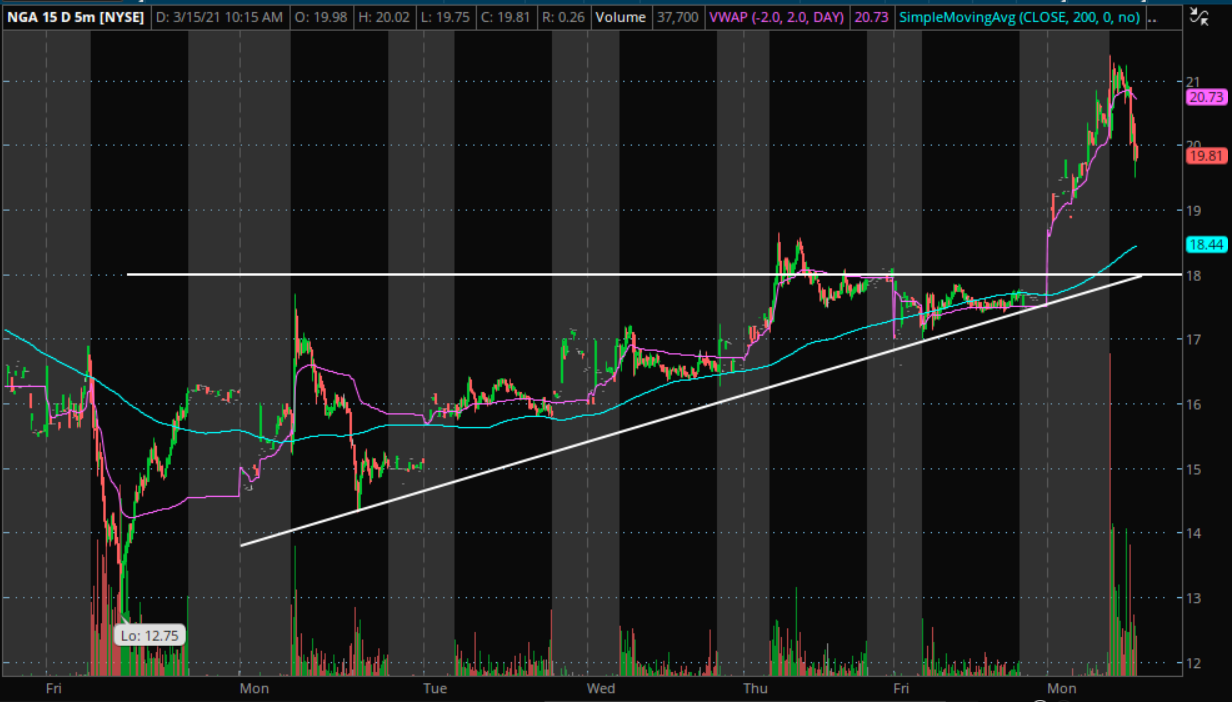The width and height of the screenshot is (1232, 702).
Task: Click the Tue label on the time axis
Action: point(434,689)
